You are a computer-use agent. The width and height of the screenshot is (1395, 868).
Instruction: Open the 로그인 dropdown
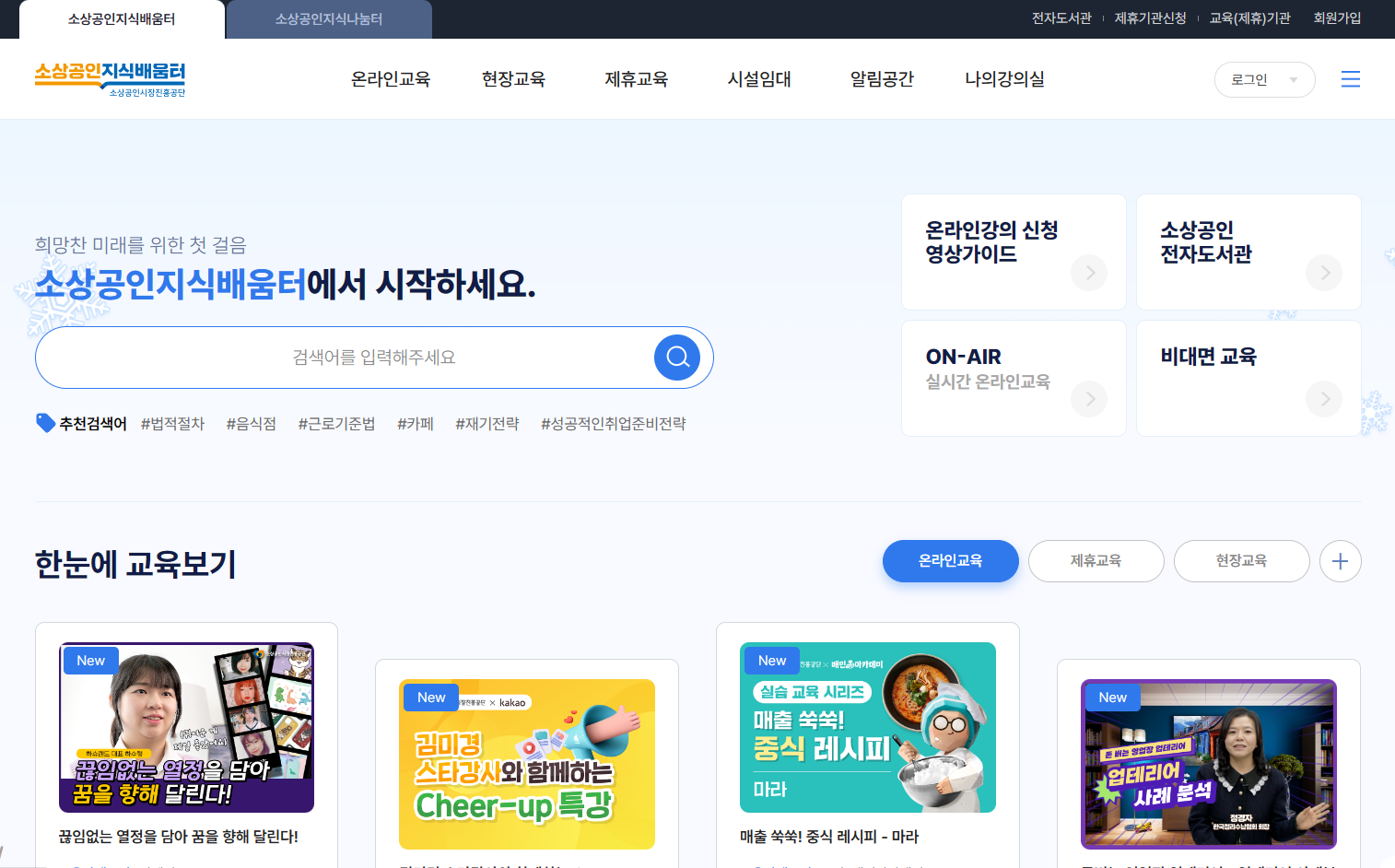tap(1264, 79)
